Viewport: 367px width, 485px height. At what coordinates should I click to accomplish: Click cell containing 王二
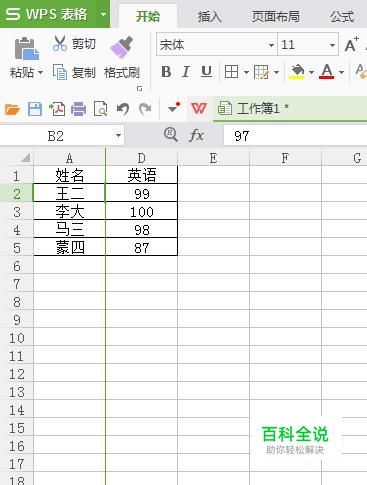coord(69,193)
